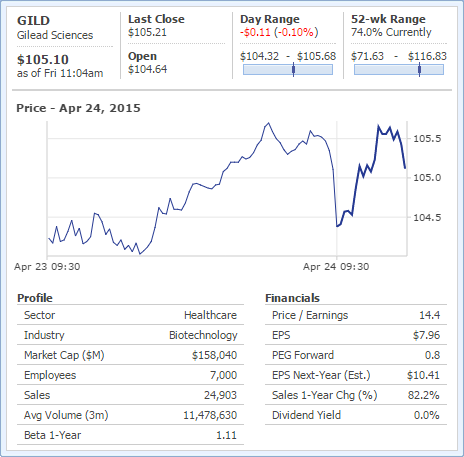
Task: Click the 52-wk Range slider marker
Action: (x=419, y=69)
